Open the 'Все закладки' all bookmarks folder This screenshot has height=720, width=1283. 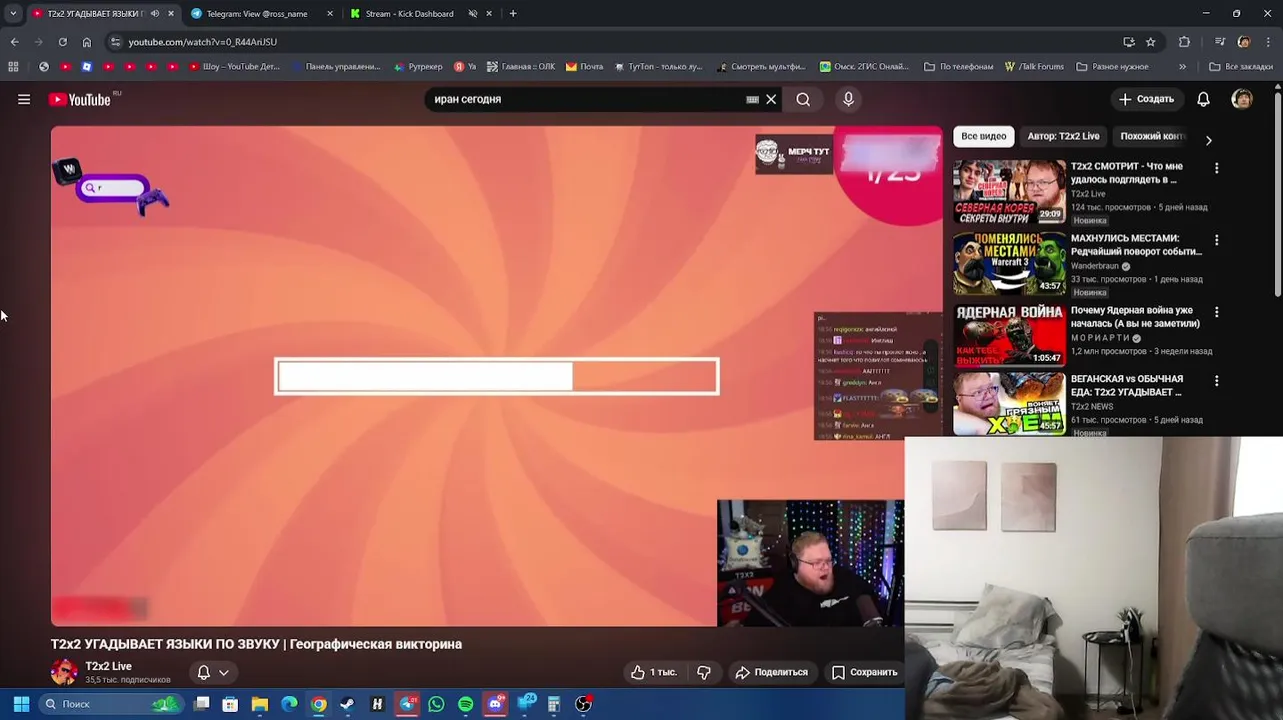coord(1241,67)
